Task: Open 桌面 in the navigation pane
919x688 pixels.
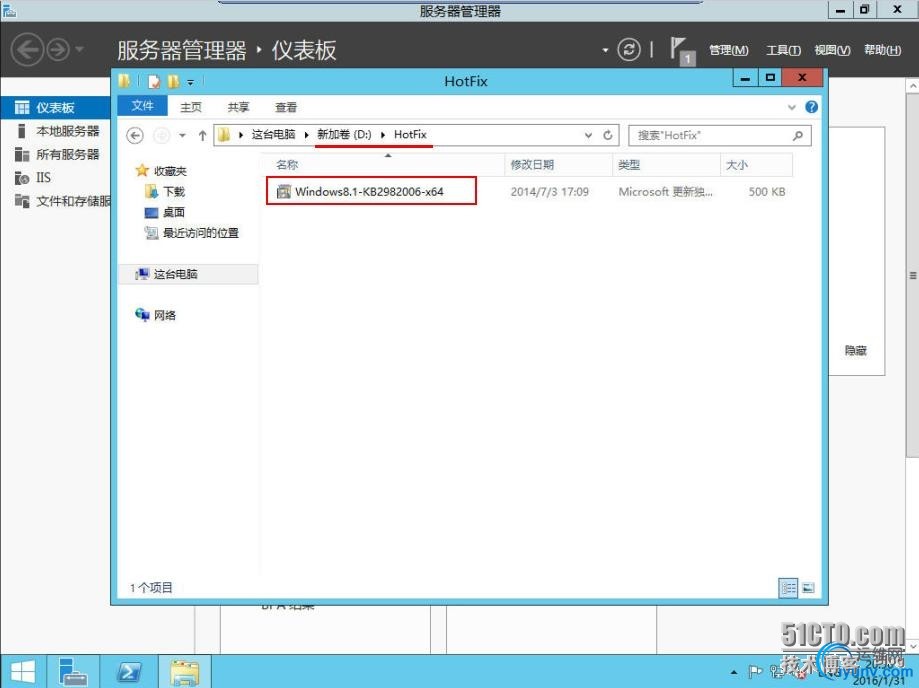Action: point(165,212)
